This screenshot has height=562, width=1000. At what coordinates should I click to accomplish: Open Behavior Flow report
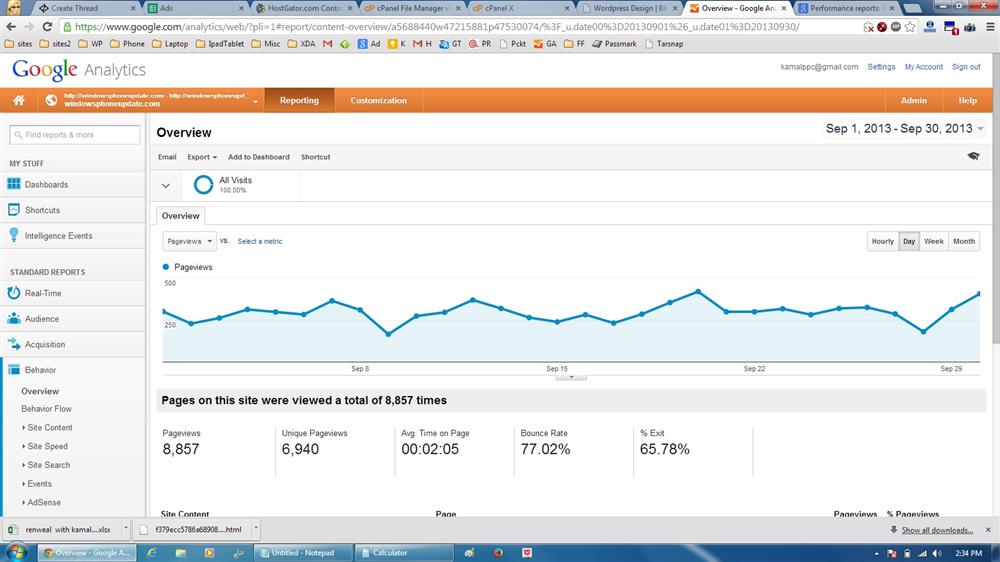(47, 409)
